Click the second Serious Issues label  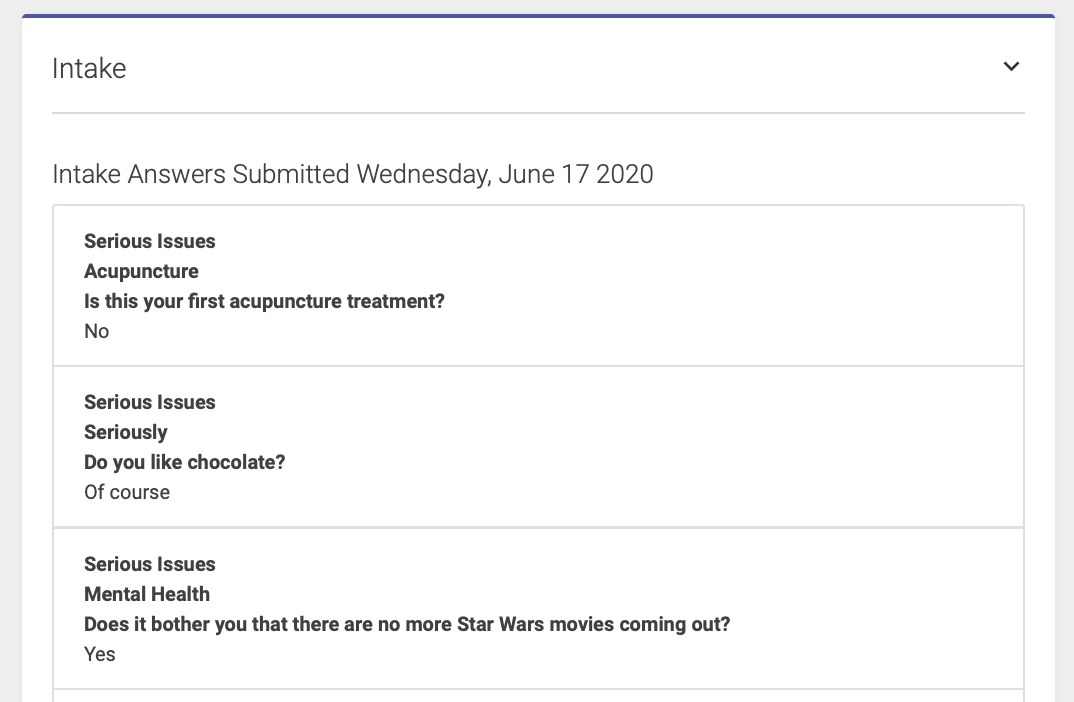pos(149,402)
